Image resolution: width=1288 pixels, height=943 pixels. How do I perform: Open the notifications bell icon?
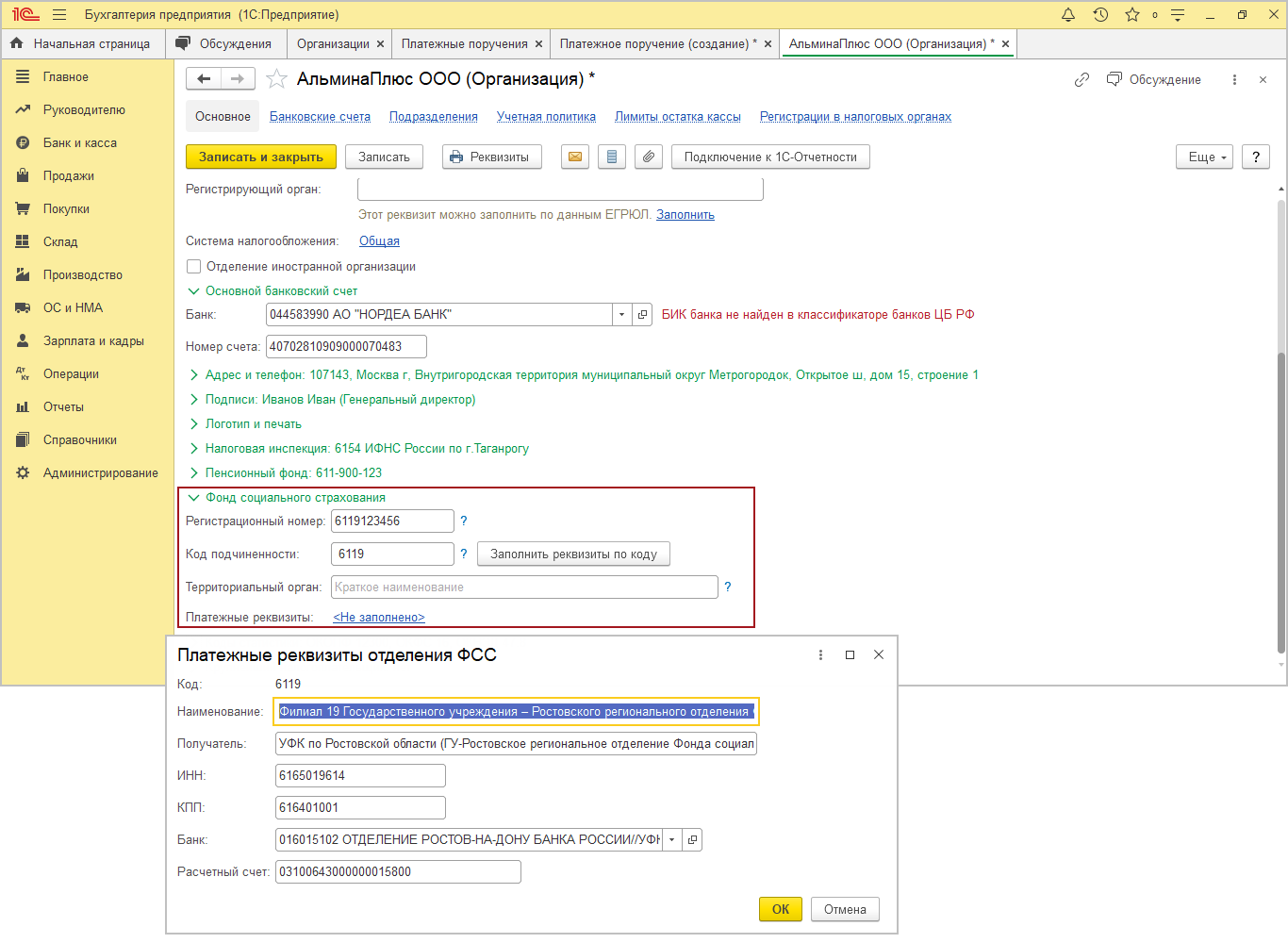(1068, 15)
